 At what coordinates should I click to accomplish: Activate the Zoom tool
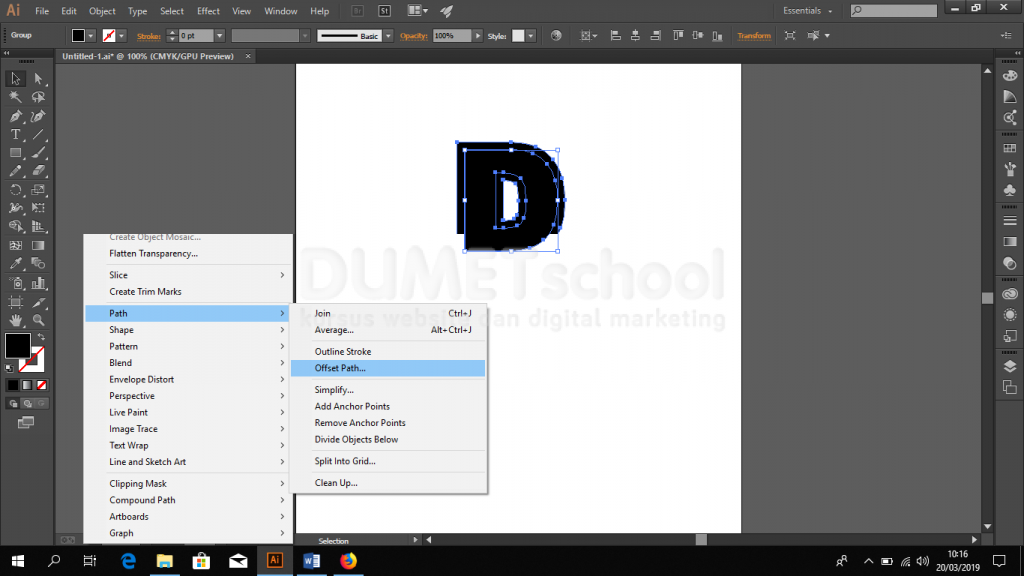click(x=39, y=321)
